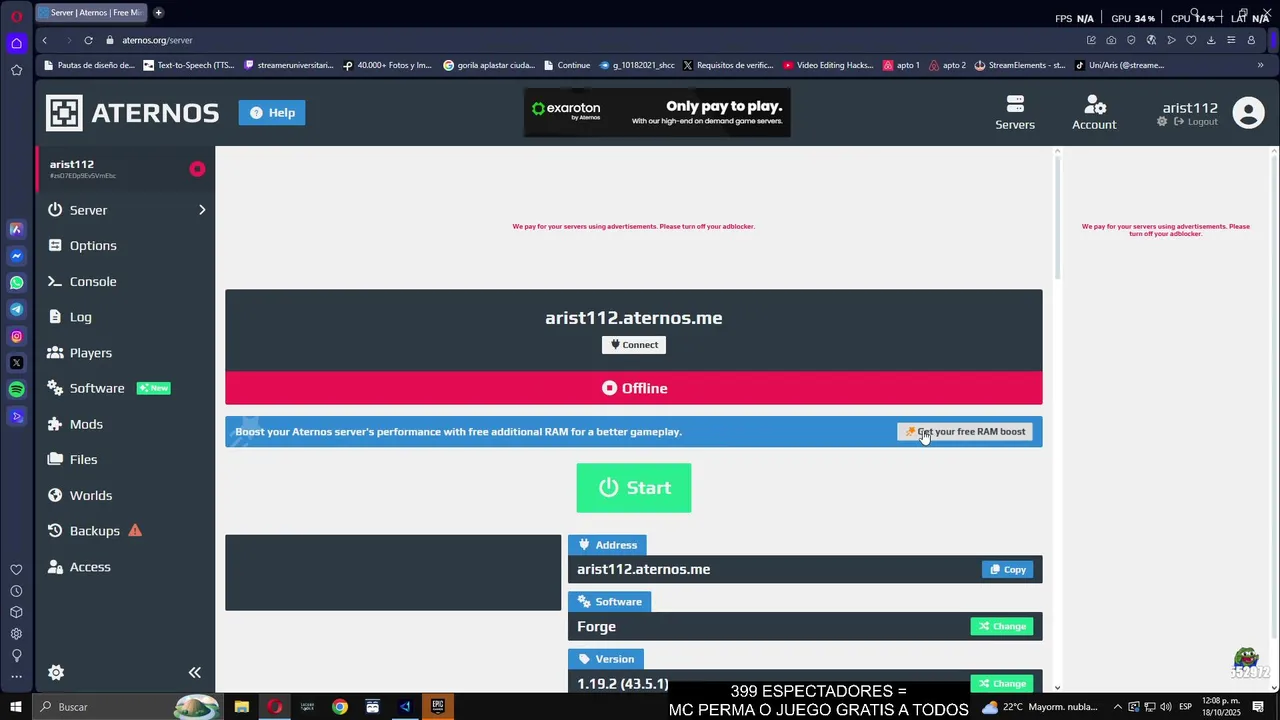Open Opera sidebar settings gear
The image size is (1280, 720).
(x=16, y=634)
